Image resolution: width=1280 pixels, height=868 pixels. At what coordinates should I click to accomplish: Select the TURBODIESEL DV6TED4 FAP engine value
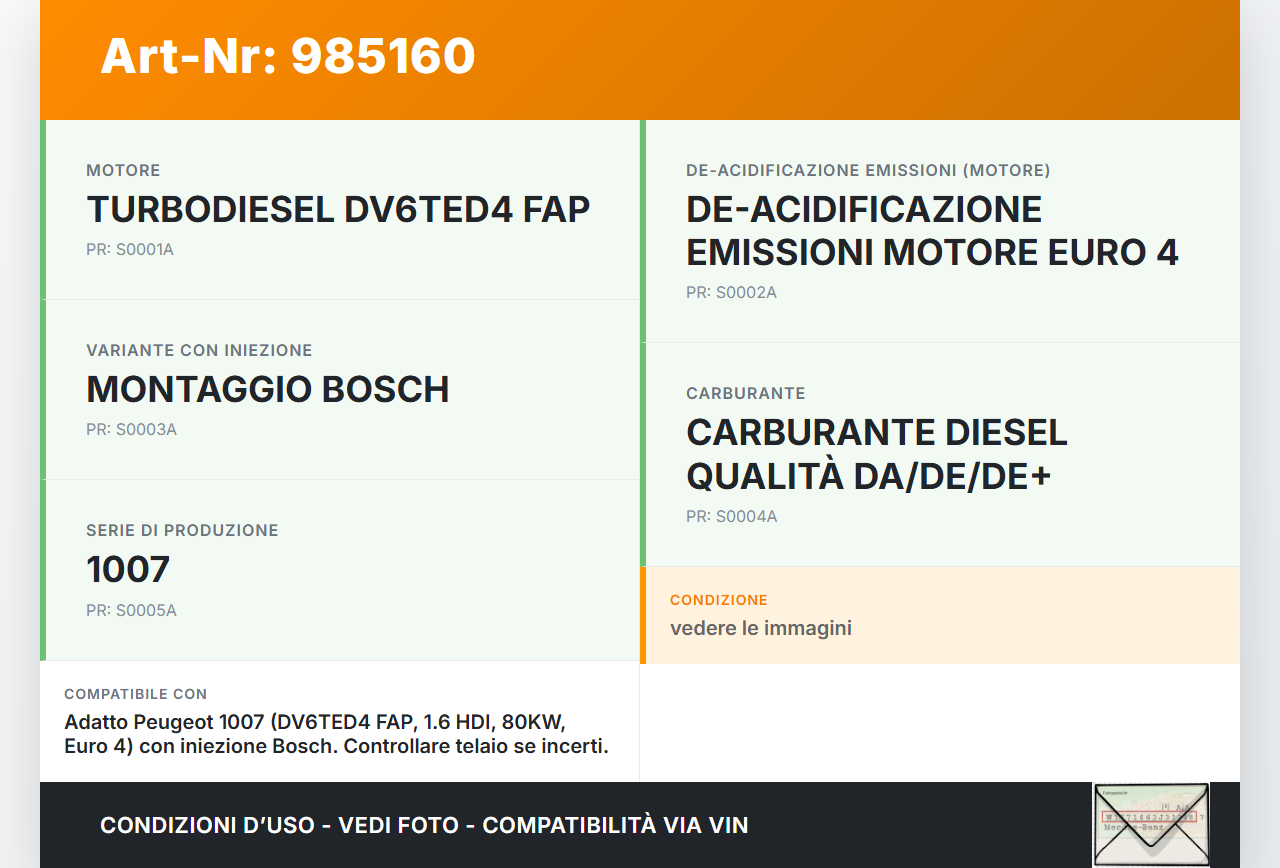click(x=338, y=210)
